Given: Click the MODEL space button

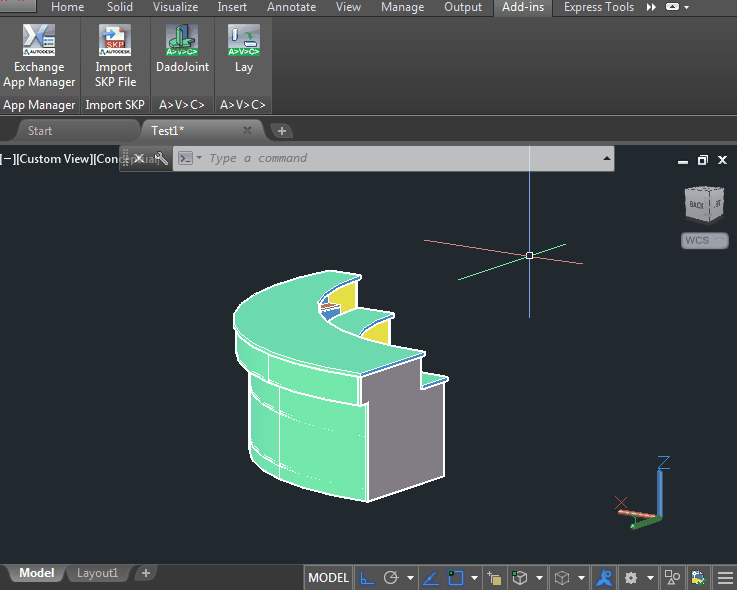Looking at the screenshot, I should click(x=328, y=577).
